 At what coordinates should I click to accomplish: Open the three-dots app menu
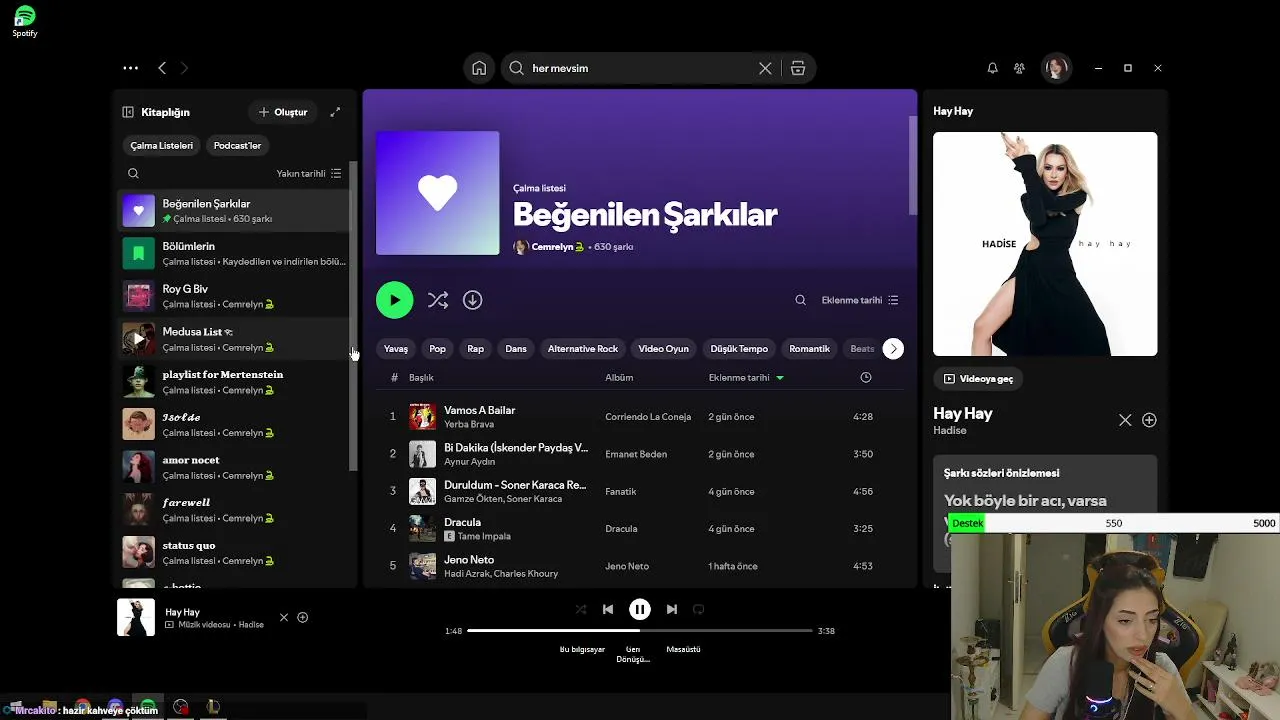(130, 68)
